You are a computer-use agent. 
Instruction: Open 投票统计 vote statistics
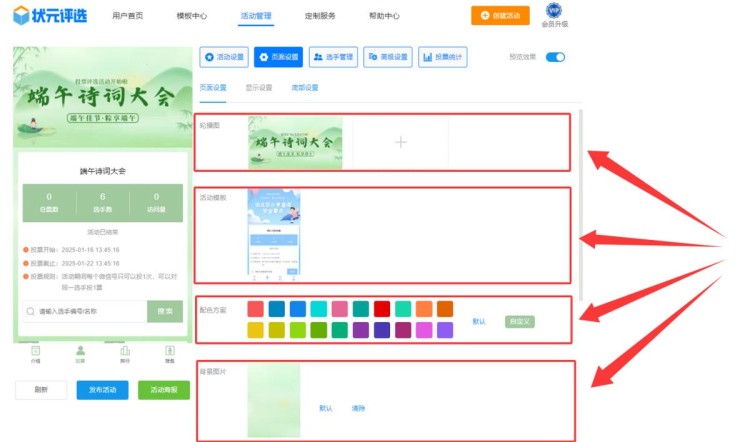[442, 57]
